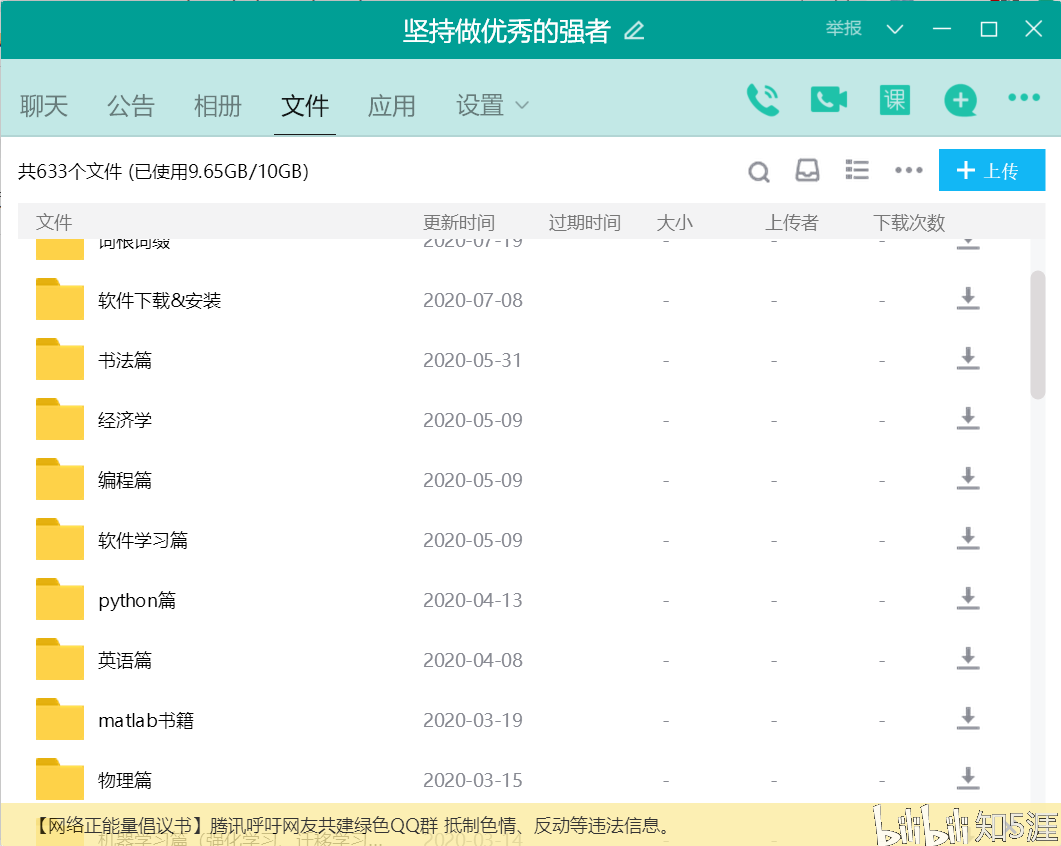Sort by 下载次数 column header

tap(909, 223)
